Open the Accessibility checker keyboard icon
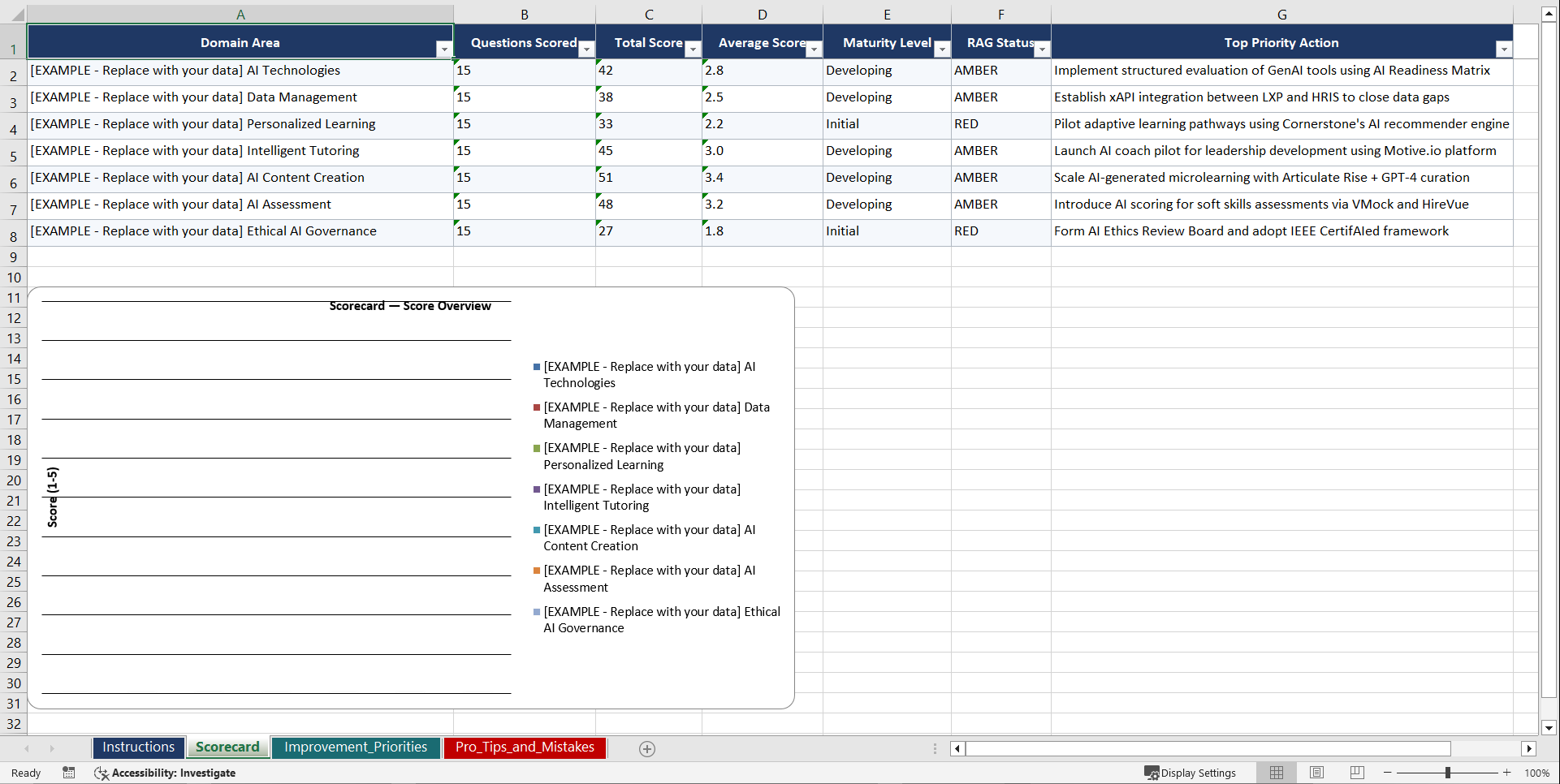 102,773
